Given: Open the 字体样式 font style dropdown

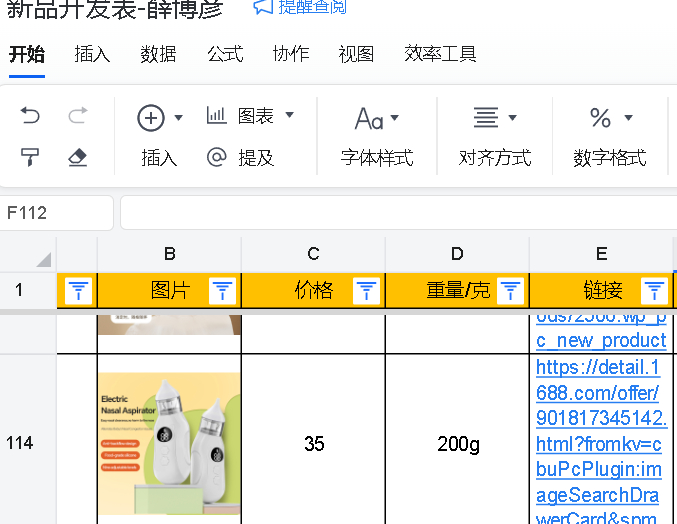Looking at the screenshot, I should 377,119.
